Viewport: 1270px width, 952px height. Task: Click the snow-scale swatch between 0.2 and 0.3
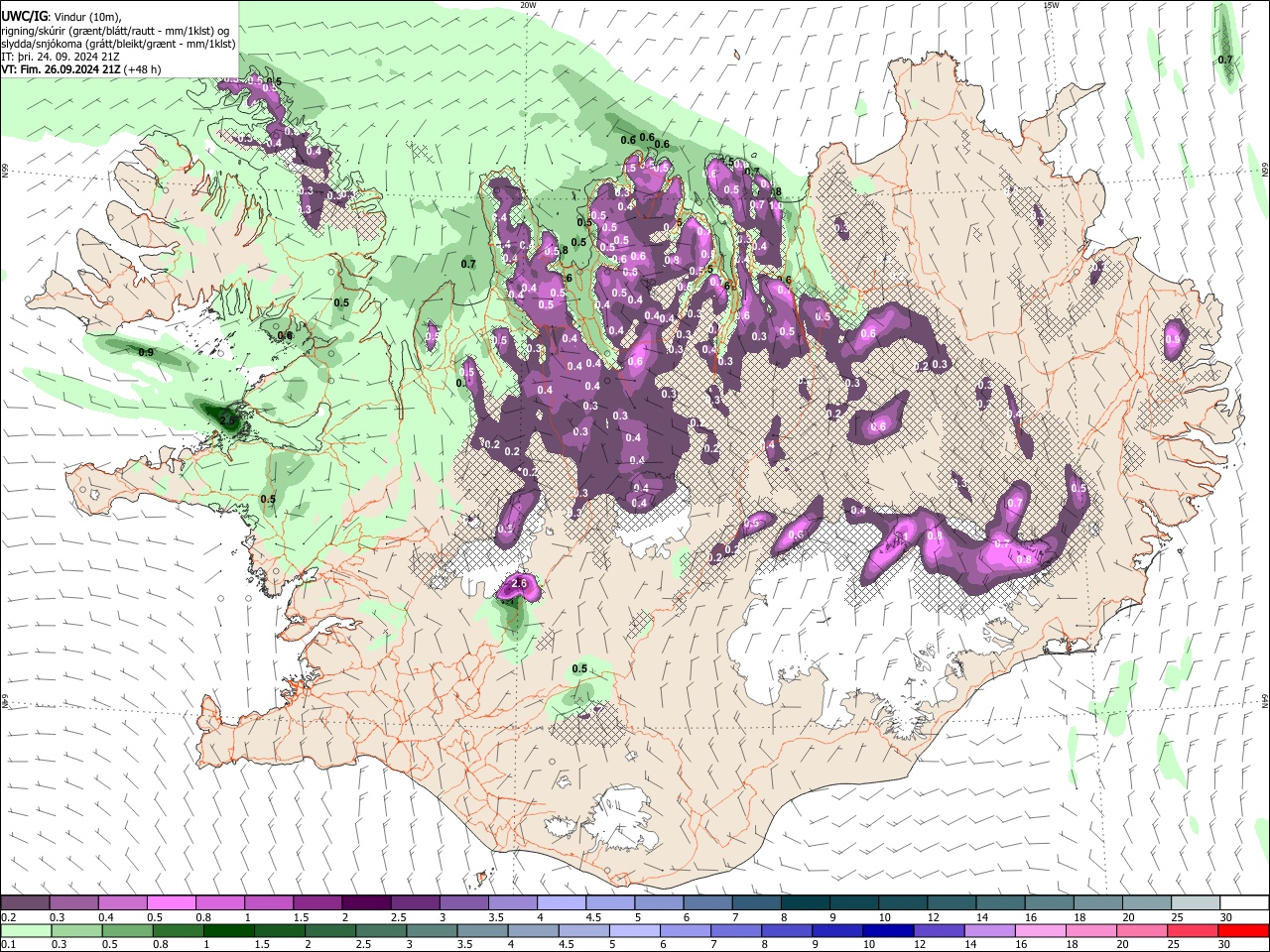pos(25,902)
